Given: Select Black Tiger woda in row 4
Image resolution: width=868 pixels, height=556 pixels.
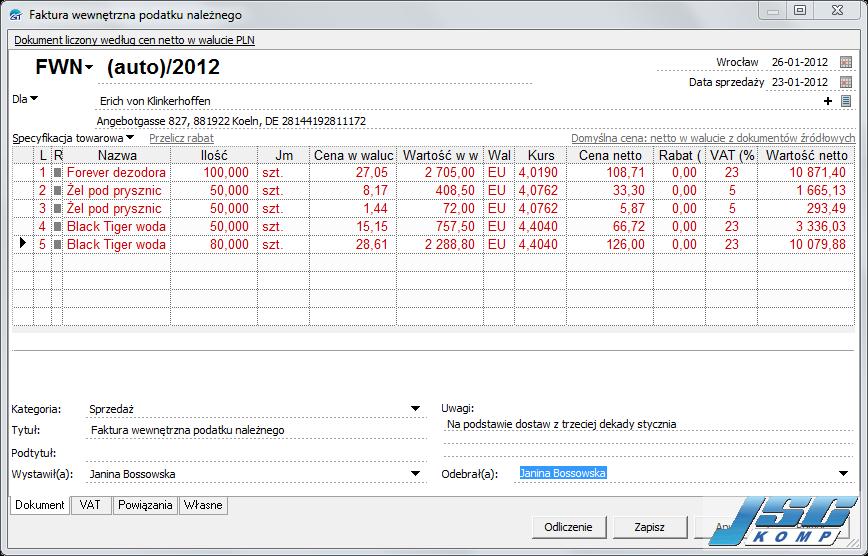Looking at the screenshot, I should click(x=116, y=226).
